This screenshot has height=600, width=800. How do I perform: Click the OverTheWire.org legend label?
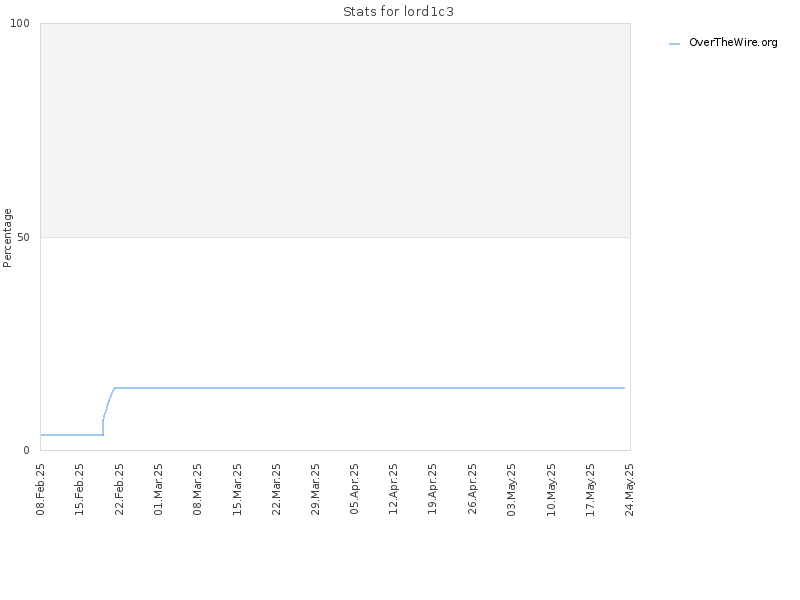733,42
